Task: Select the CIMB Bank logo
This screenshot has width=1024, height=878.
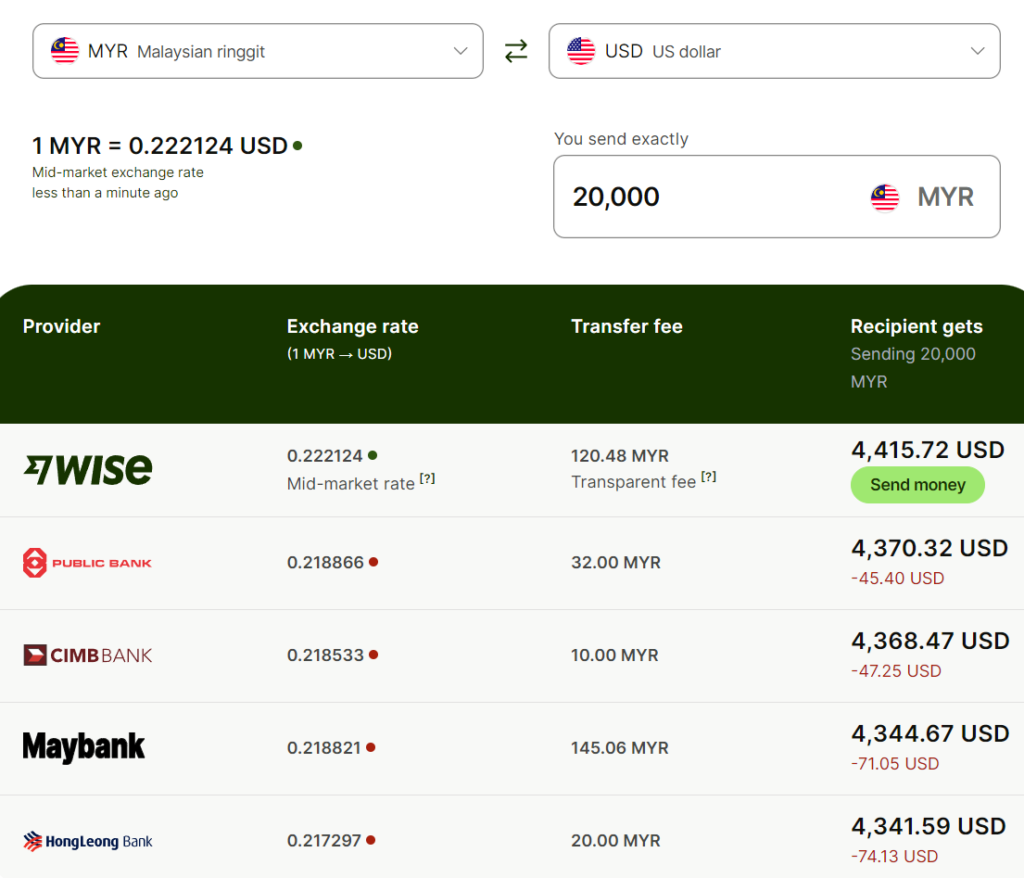Action: coord(86,655)
